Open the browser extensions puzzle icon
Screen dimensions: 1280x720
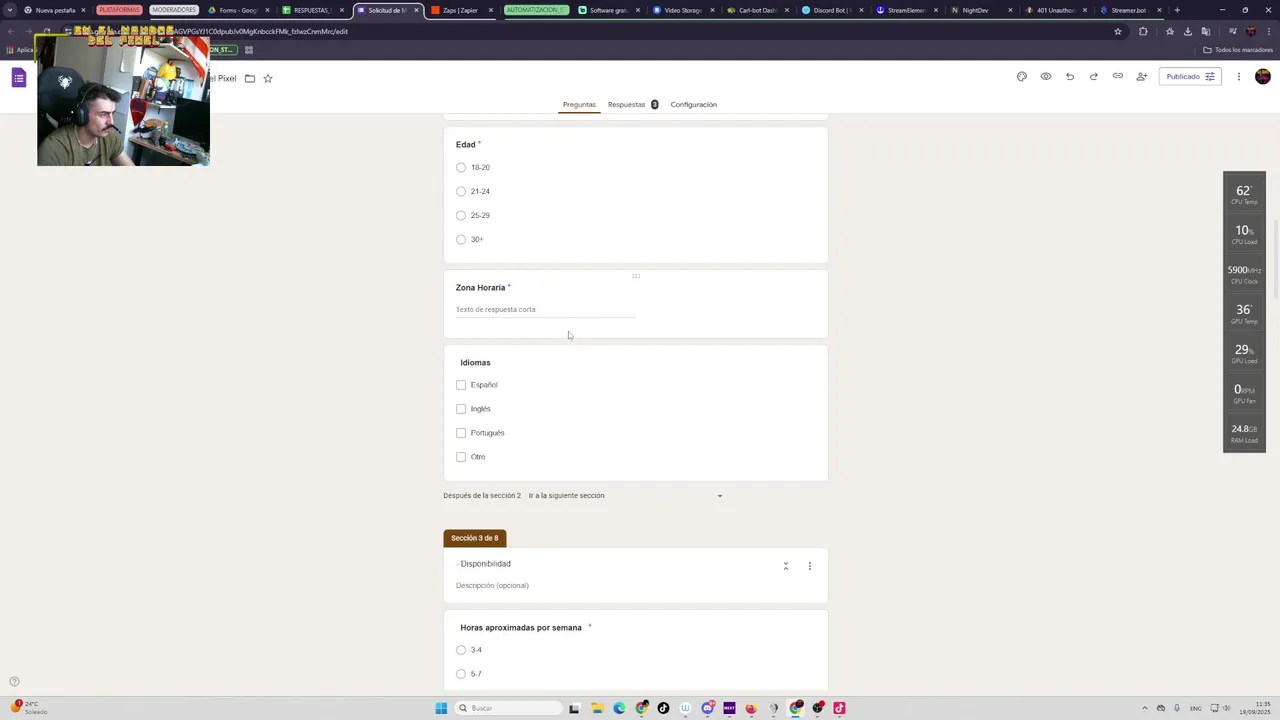pos(1143,31)
